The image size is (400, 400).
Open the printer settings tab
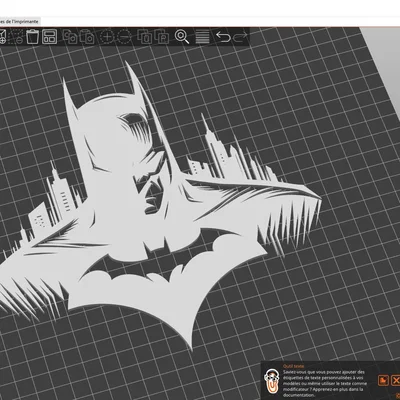[x=20, y=21]
